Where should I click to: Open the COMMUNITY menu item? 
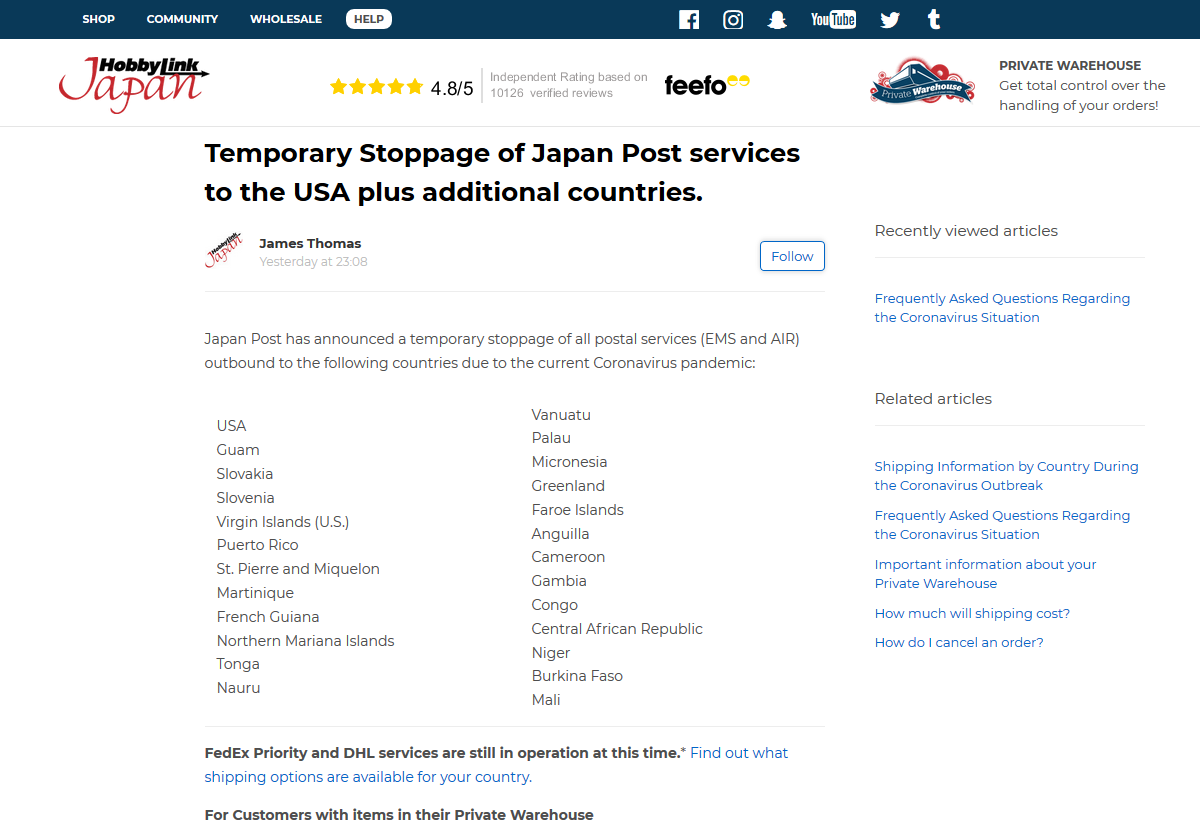[x=182, y=19]
